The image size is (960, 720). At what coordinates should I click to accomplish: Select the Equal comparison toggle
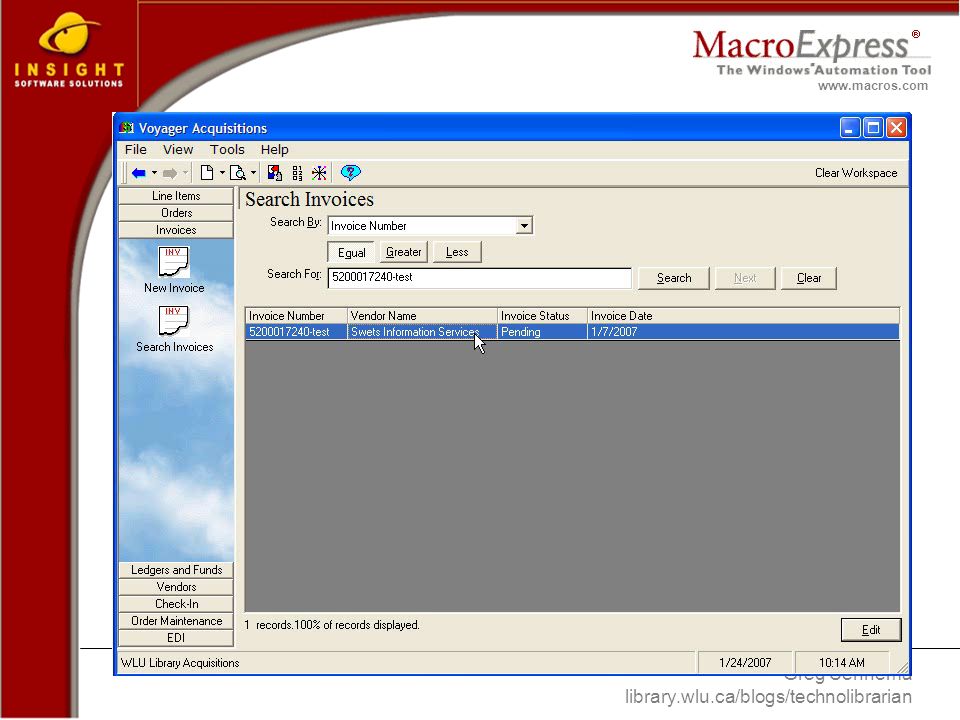(351, 252)
